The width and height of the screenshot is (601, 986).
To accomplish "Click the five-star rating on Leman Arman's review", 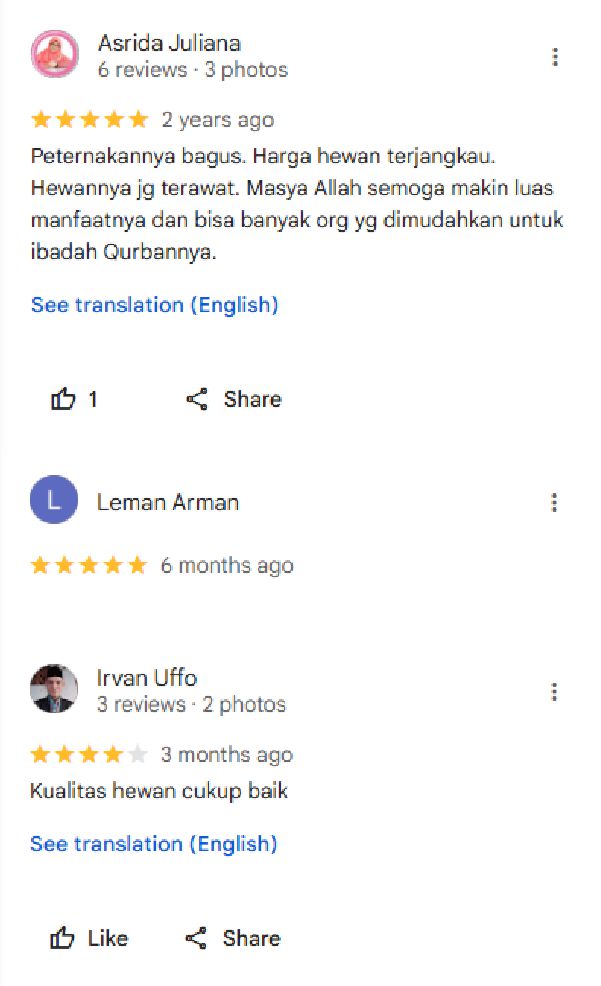I will coord(88,565).
